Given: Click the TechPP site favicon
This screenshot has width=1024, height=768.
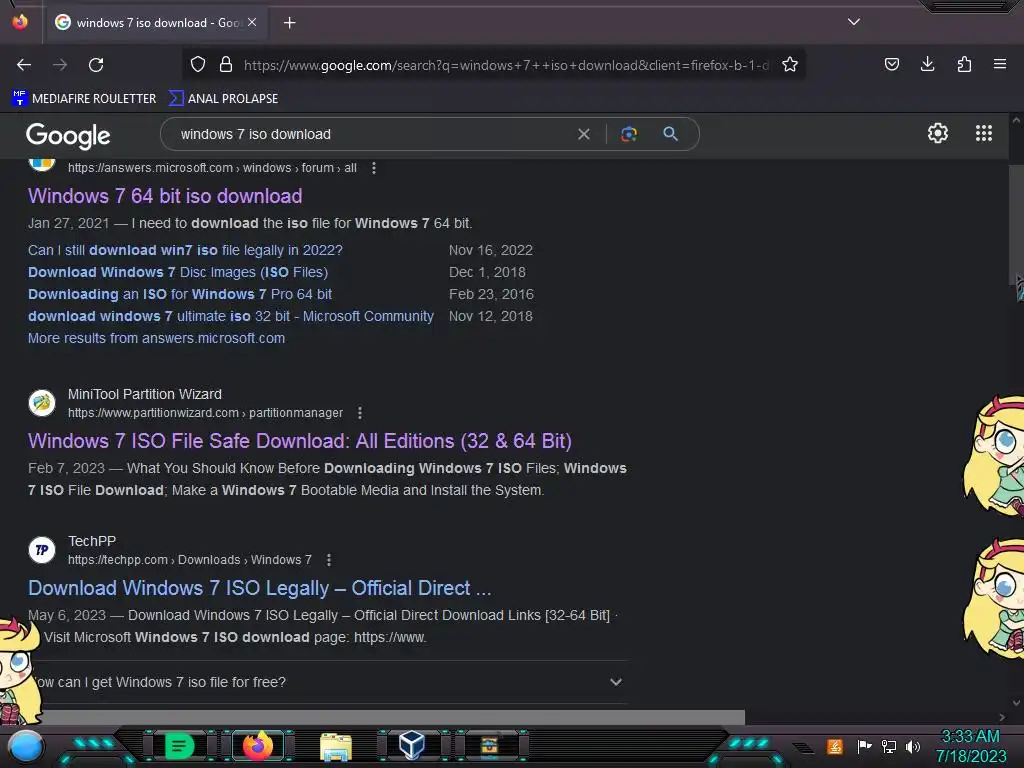Looking at the screenshot, I should [x=42, y=549].
